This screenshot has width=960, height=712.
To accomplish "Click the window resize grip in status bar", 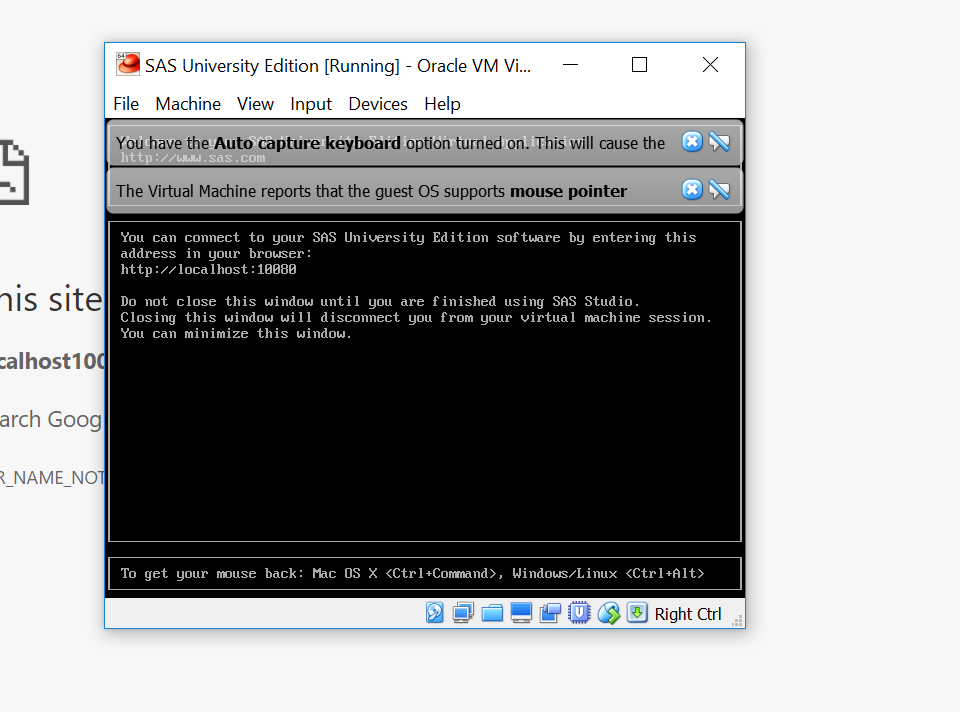I will (738, 621).
